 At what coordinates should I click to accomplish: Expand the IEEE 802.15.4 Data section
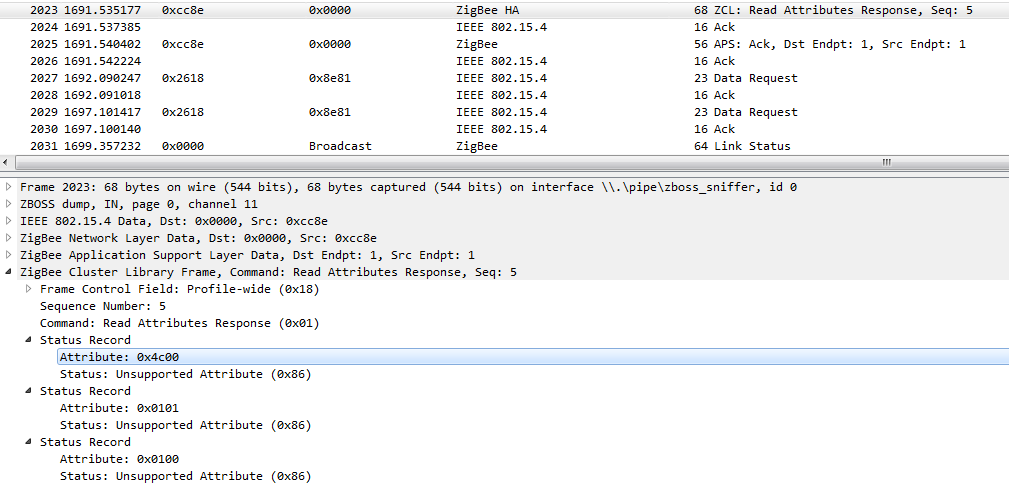(x=8, y=221)
